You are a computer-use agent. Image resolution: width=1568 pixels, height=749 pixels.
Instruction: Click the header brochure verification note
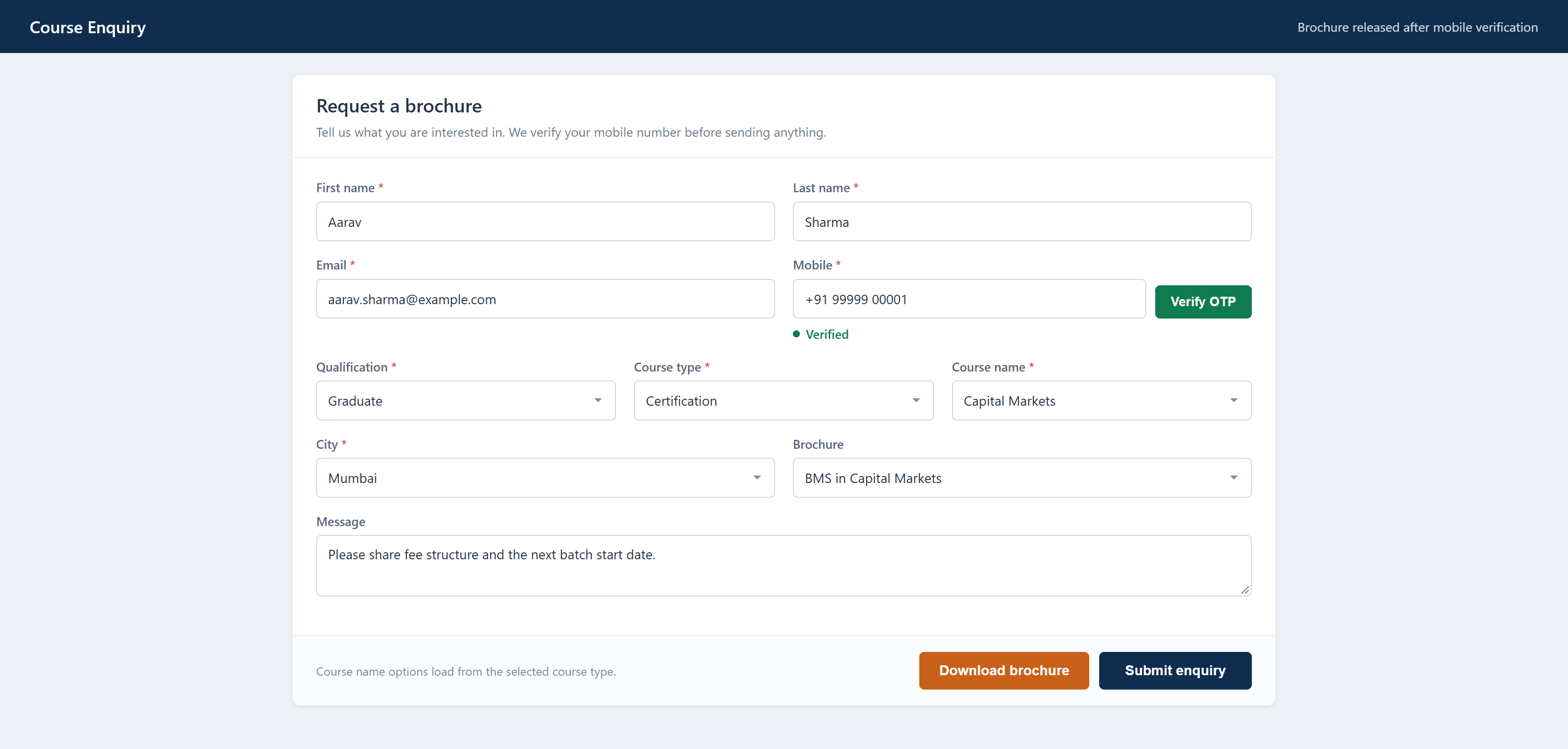tap(1417, 27)
